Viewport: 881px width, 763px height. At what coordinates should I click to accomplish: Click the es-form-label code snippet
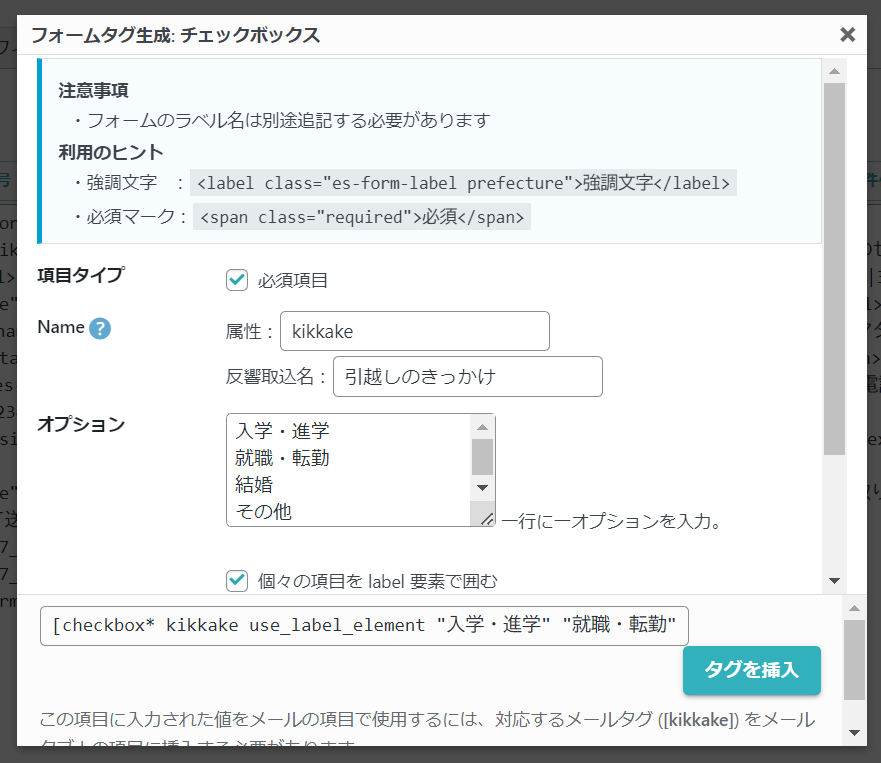pyautogui.click(x=463, y=183)
